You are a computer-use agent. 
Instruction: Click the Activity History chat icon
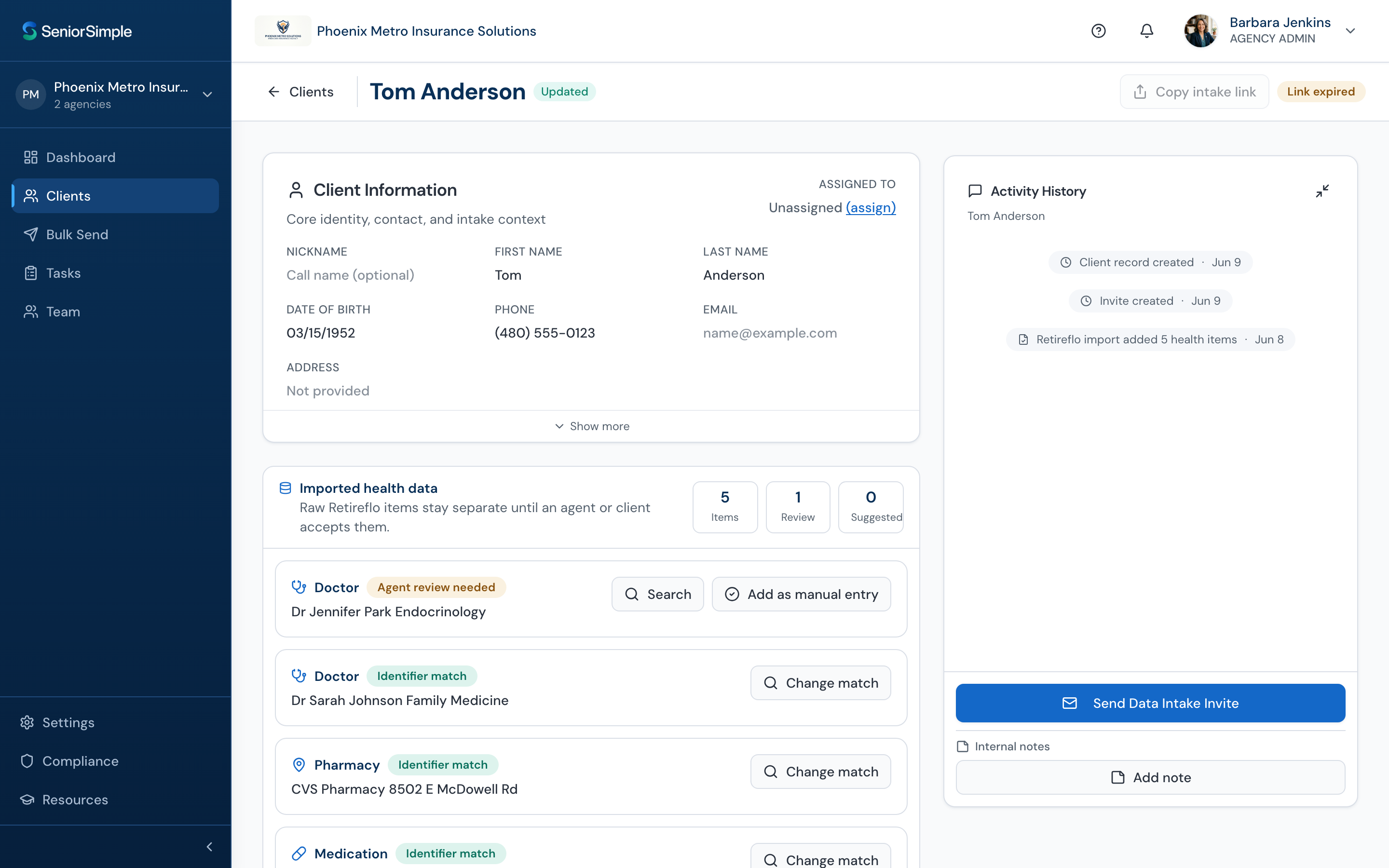(x=975, y=191)
